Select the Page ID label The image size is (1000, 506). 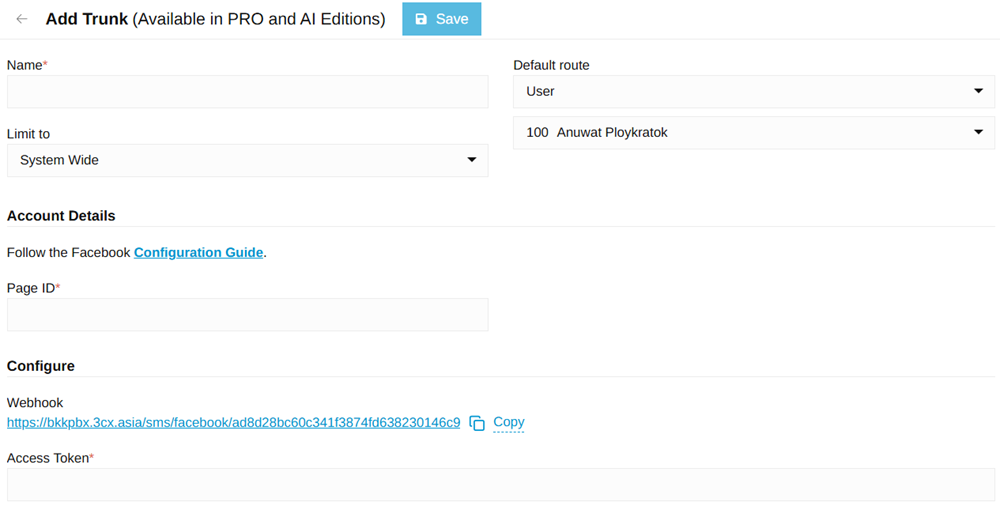[x=34, y=288]
